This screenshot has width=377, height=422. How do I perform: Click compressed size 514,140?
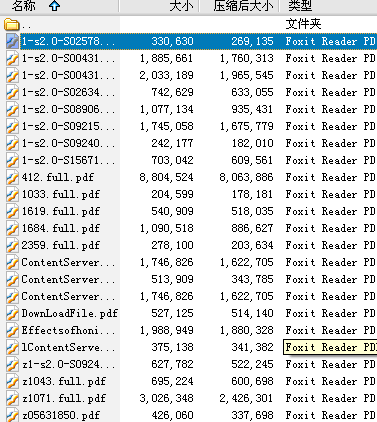[252, 313]
